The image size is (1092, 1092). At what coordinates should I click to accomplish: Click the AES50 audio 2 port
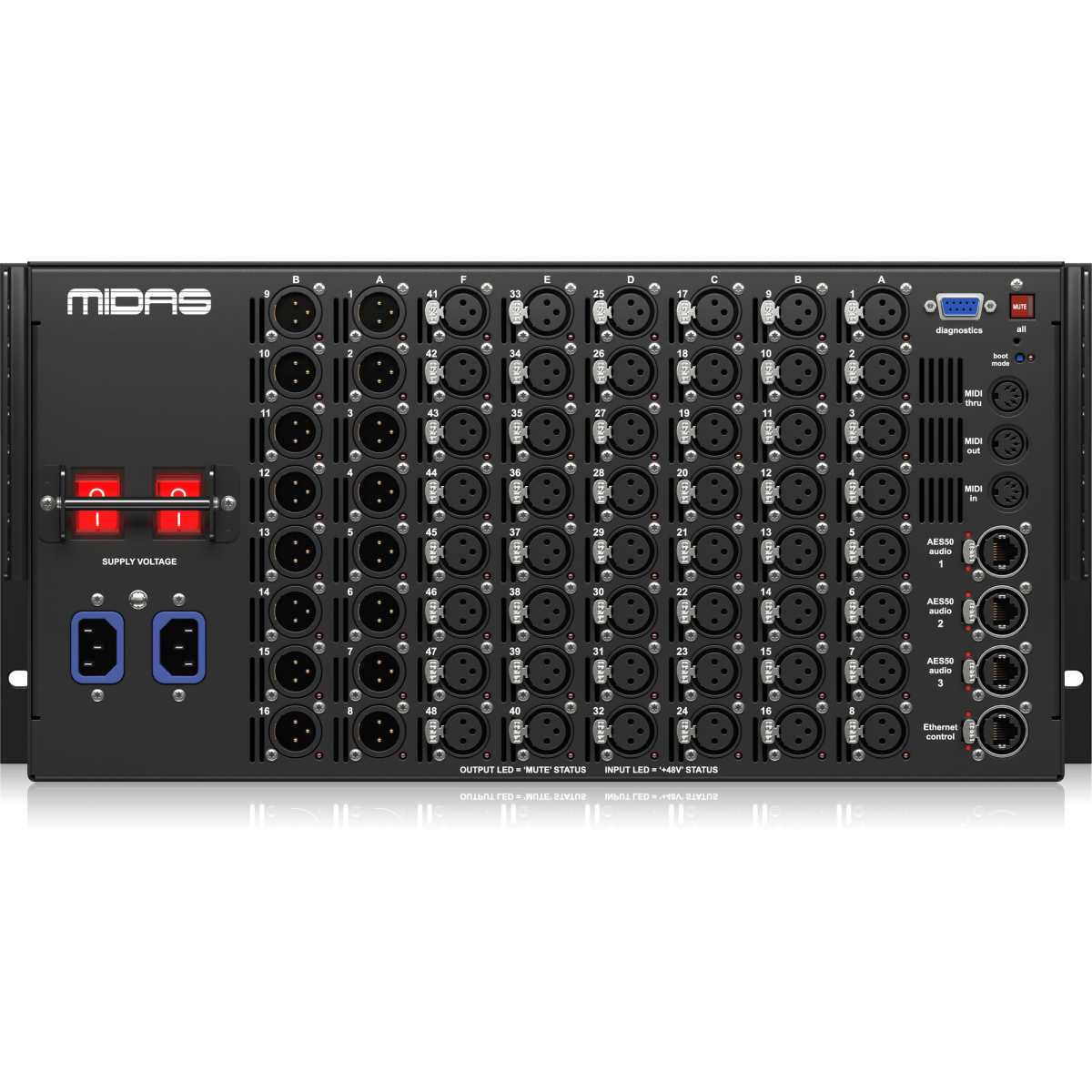pos(1003,611)
